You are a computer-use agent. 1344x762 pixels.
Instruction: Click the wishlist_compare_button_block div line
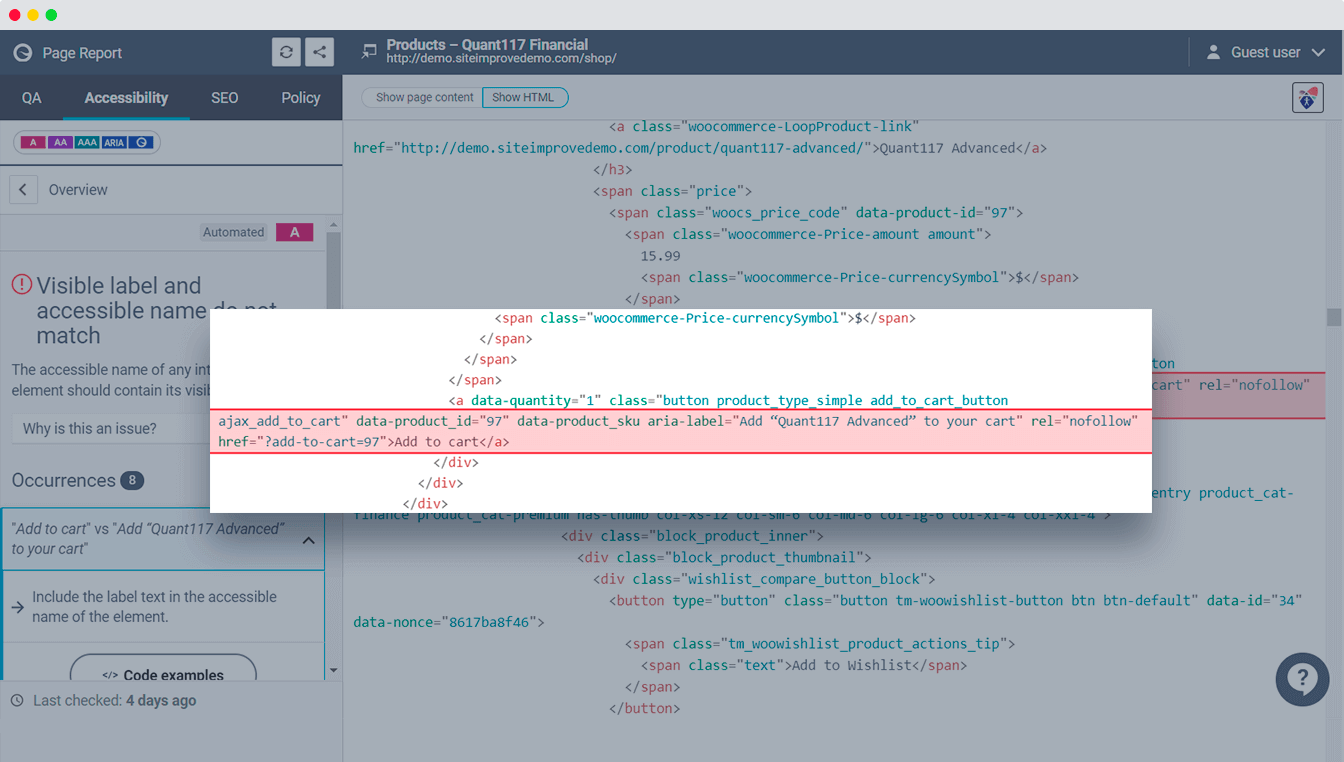click(764, 579)
